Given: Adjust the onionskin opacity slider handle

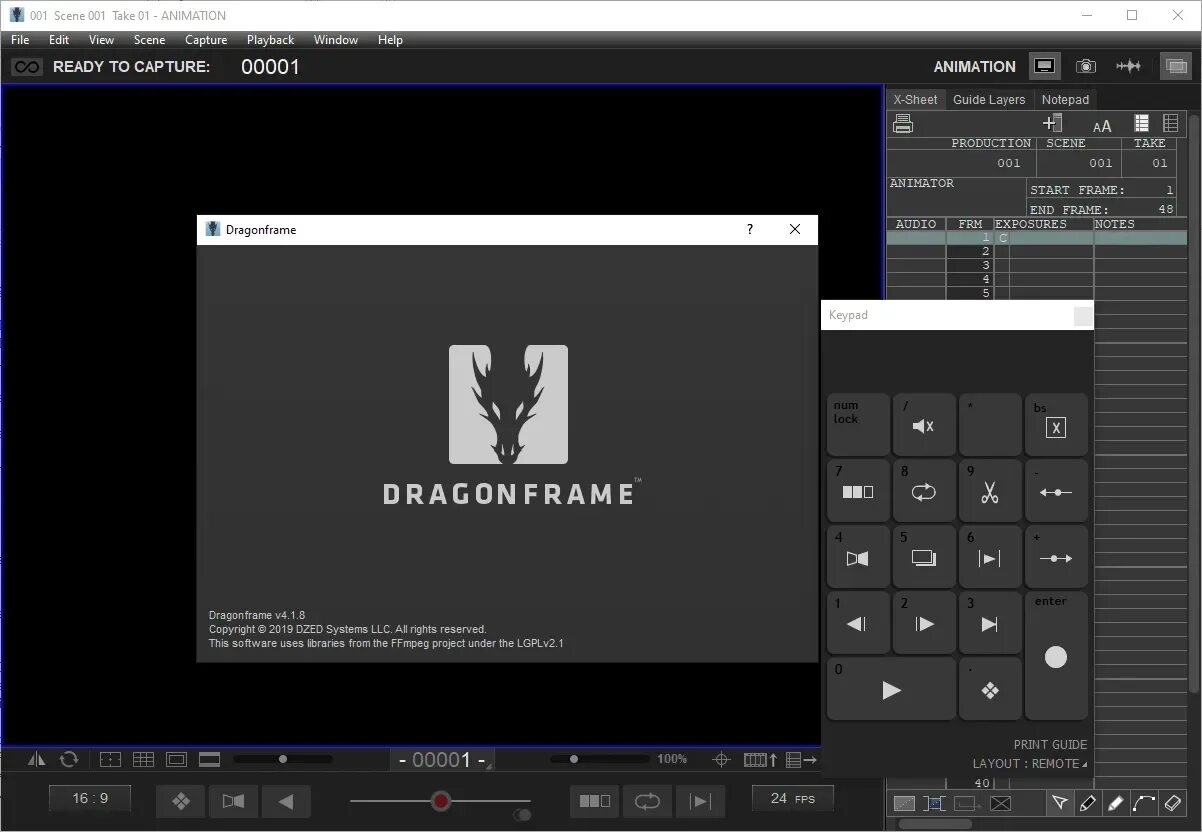Looking at the screenshot, I should tap(441, 801).
